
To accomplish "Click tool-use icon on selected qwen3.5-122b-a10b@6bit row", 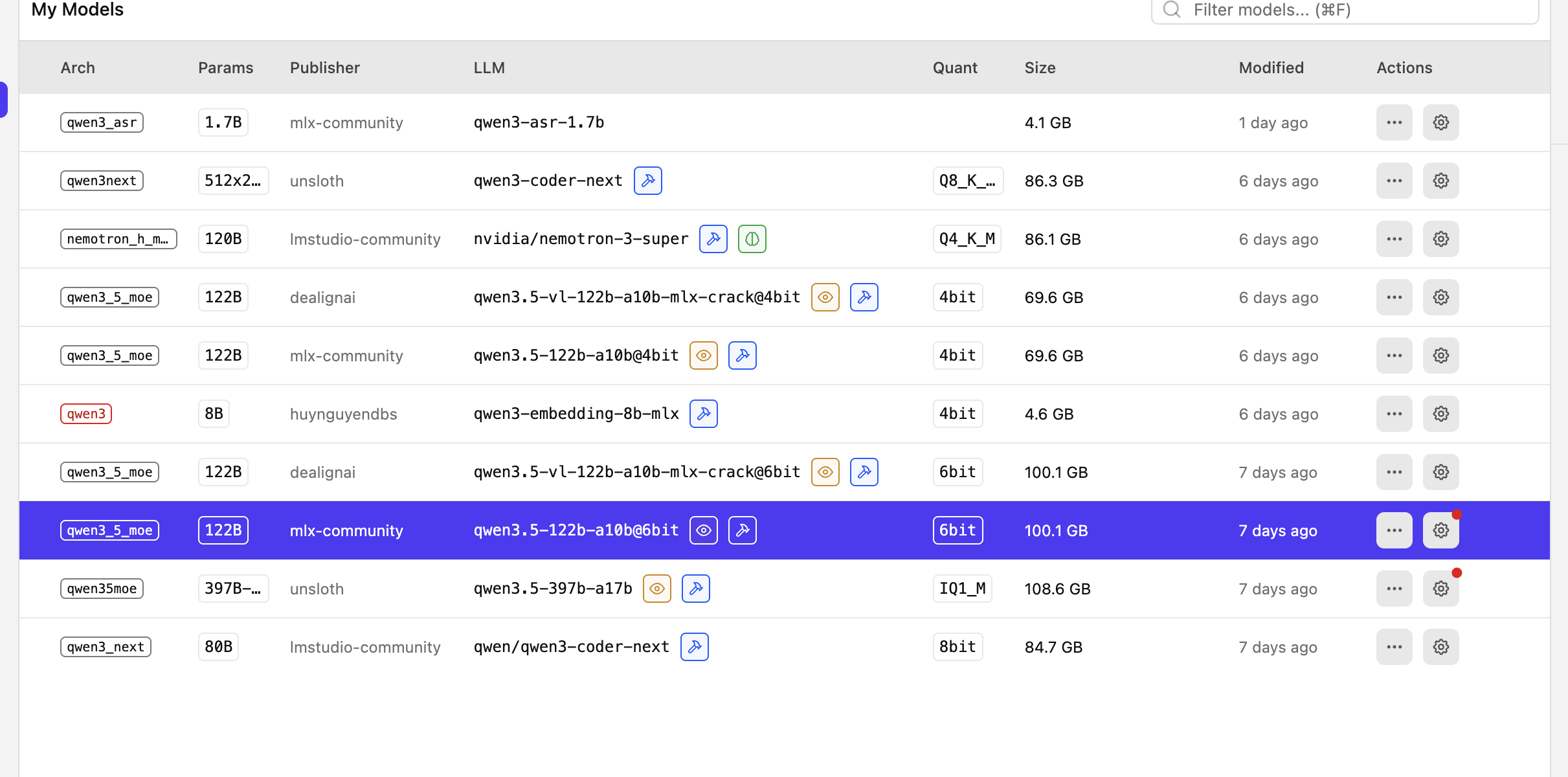I will [x=742, y=530].
